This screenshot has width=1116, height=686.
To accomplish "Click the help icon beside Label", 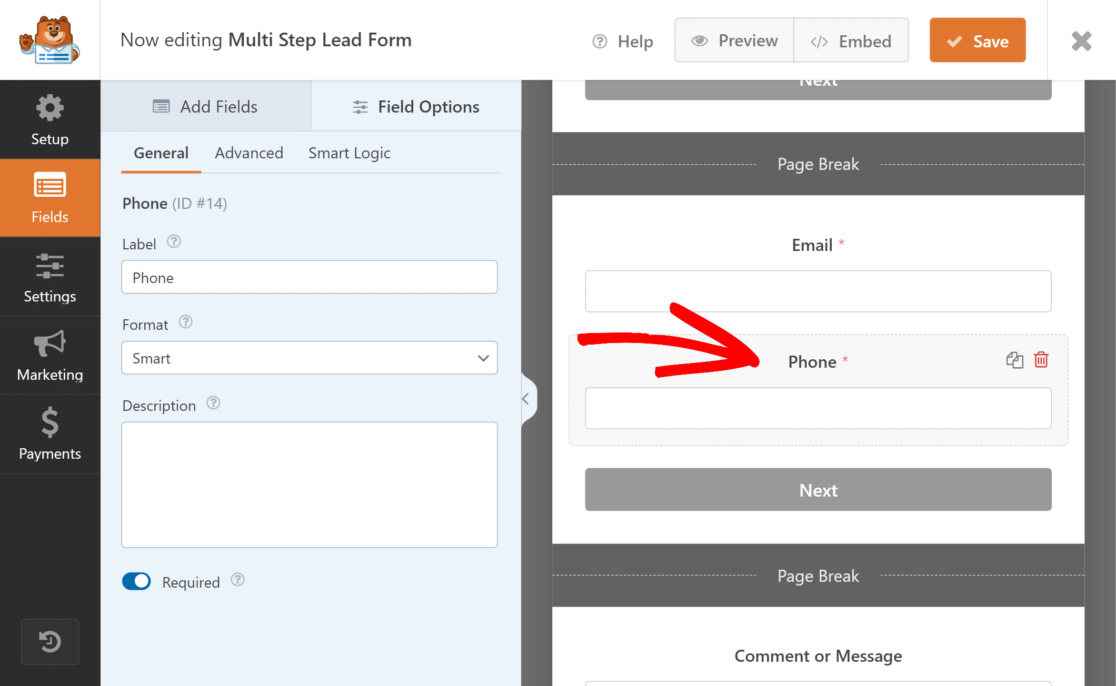I will 174,242.
